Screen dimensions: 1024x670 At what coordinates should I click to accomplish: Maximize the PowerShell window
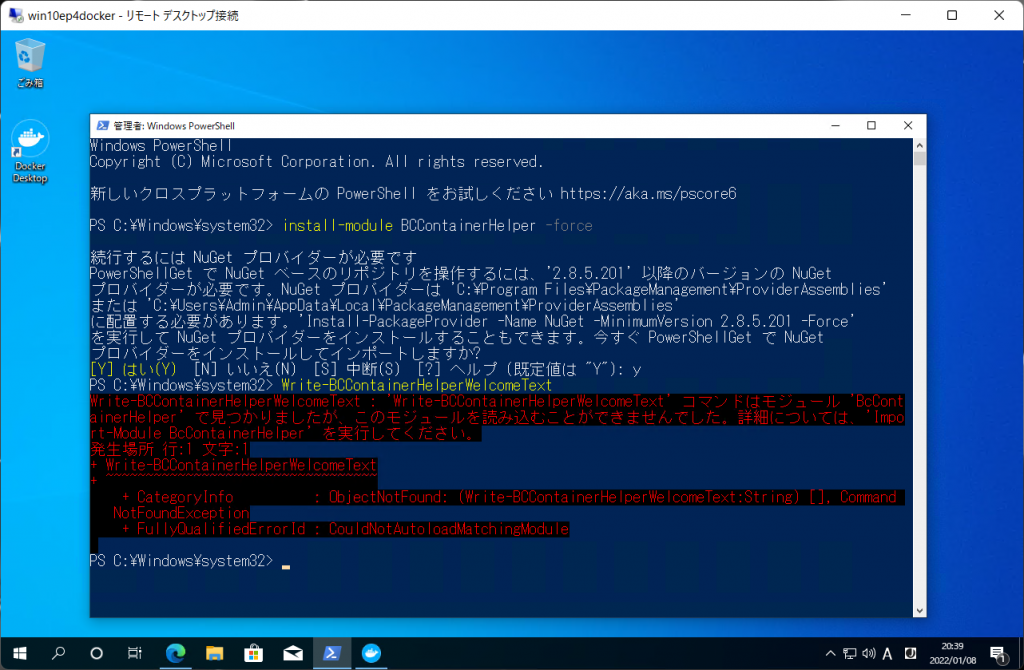pyautogui.click(x=871, y=125)
